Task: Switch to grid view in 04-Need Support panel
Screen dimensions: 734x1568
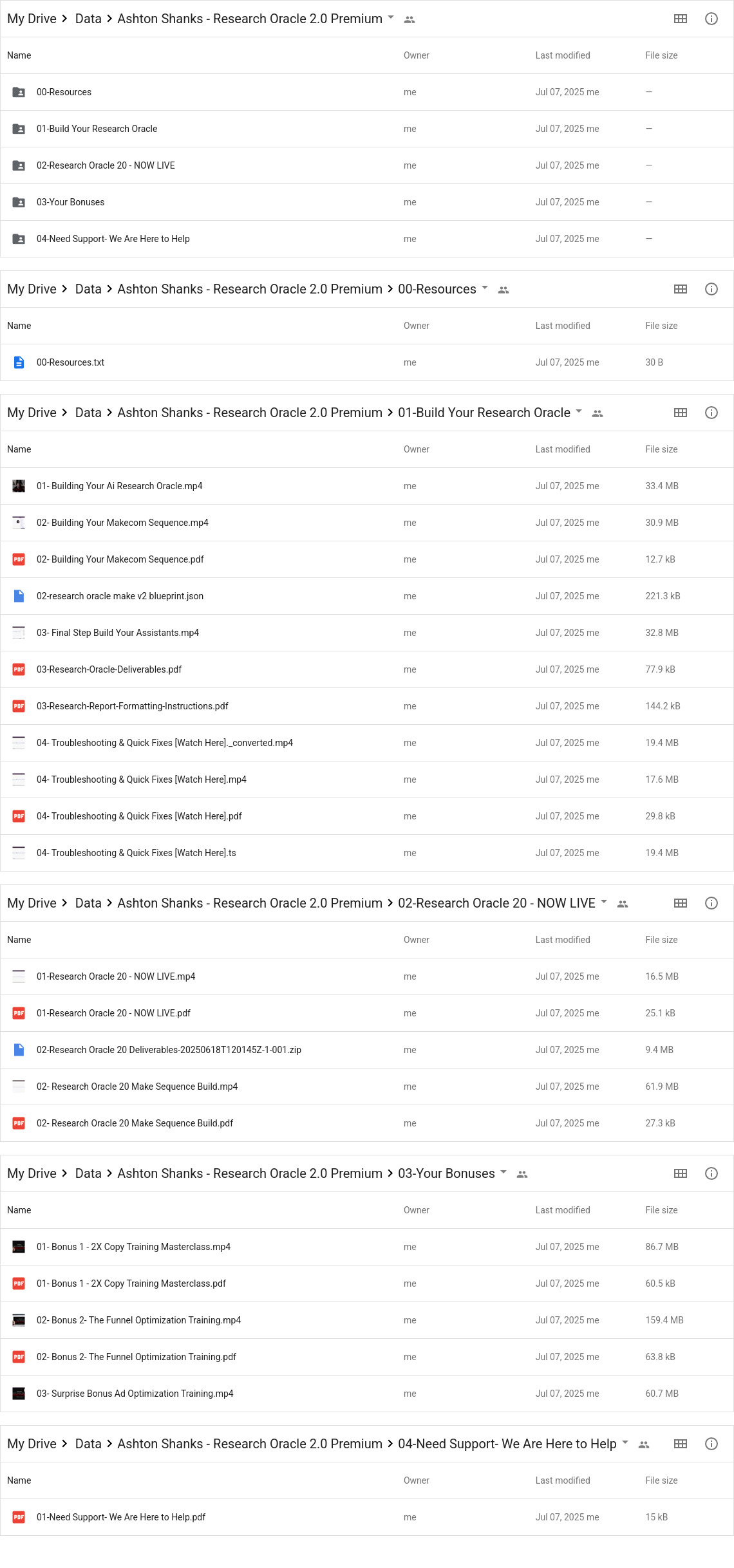Action: pos(680,1444)
